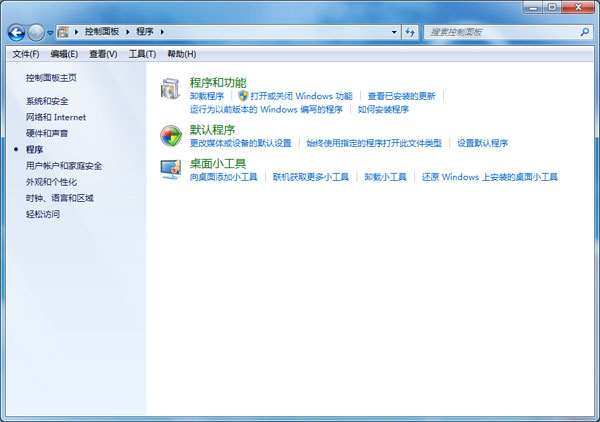Click 控制面板 in the address breadcrumb
The width and height of the screenshot is (600, 422).
point(102,32)
